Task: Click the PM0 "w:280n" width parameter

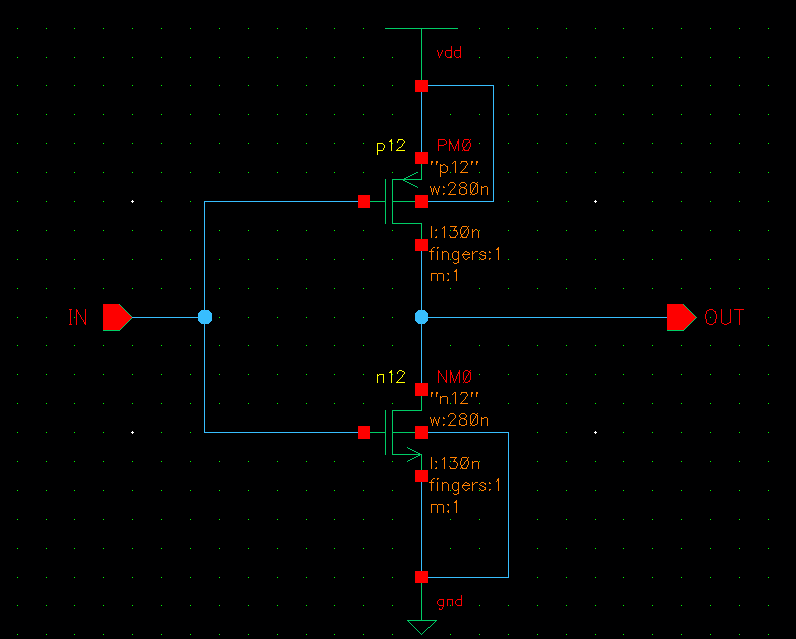Action: click(459, 189)
